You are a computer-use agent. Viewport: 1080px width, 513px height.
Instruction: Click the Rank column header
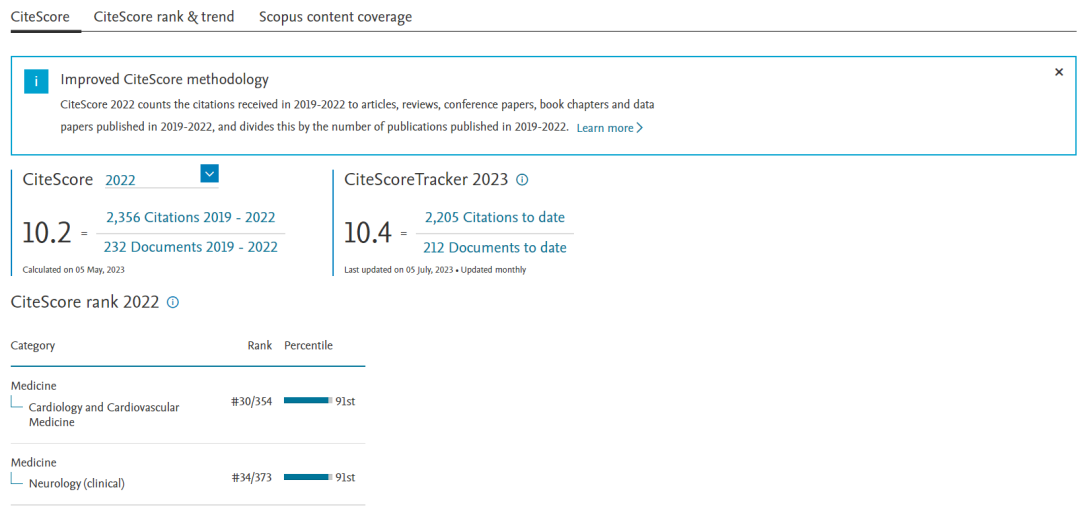[x=260, y=346]
